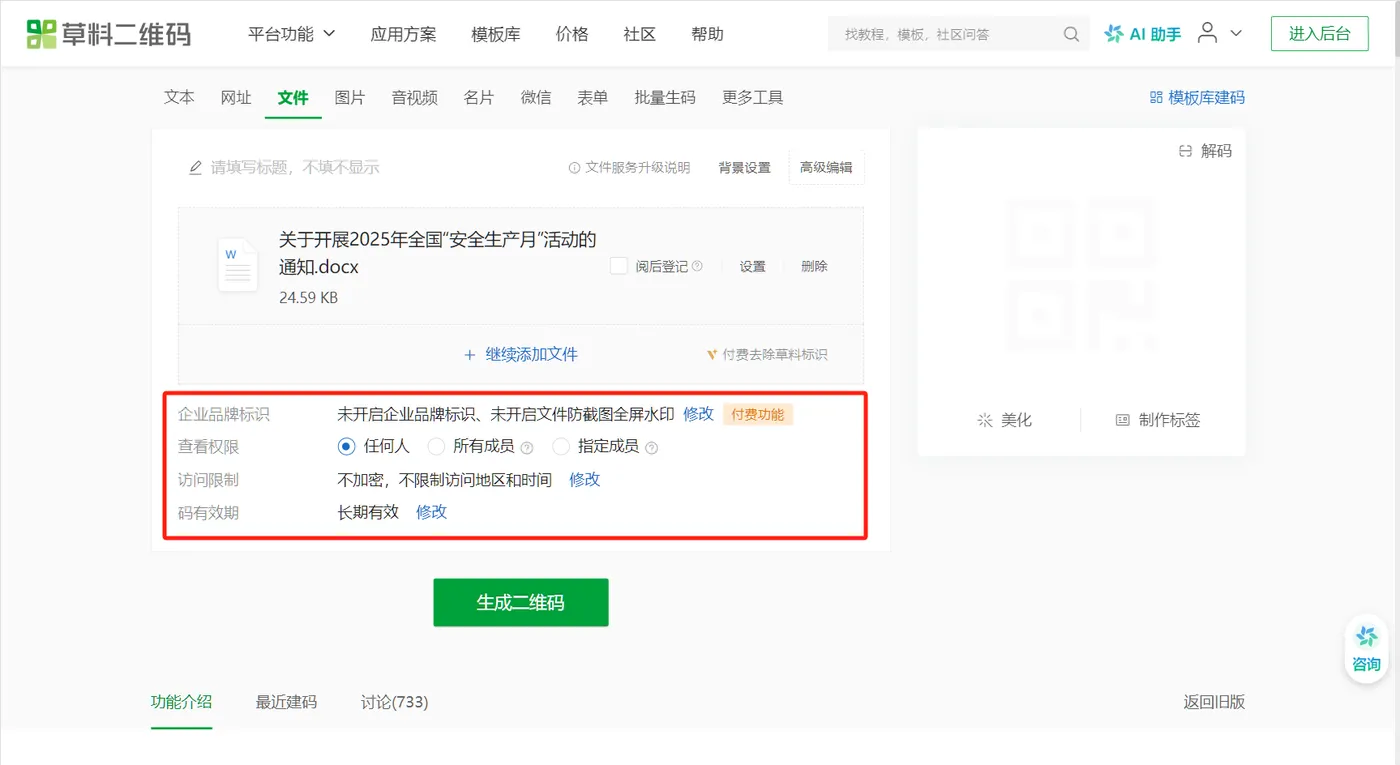The image size is (1400, 765).
Task: Click the 高级编辑 button
Action: click(826, 168)
